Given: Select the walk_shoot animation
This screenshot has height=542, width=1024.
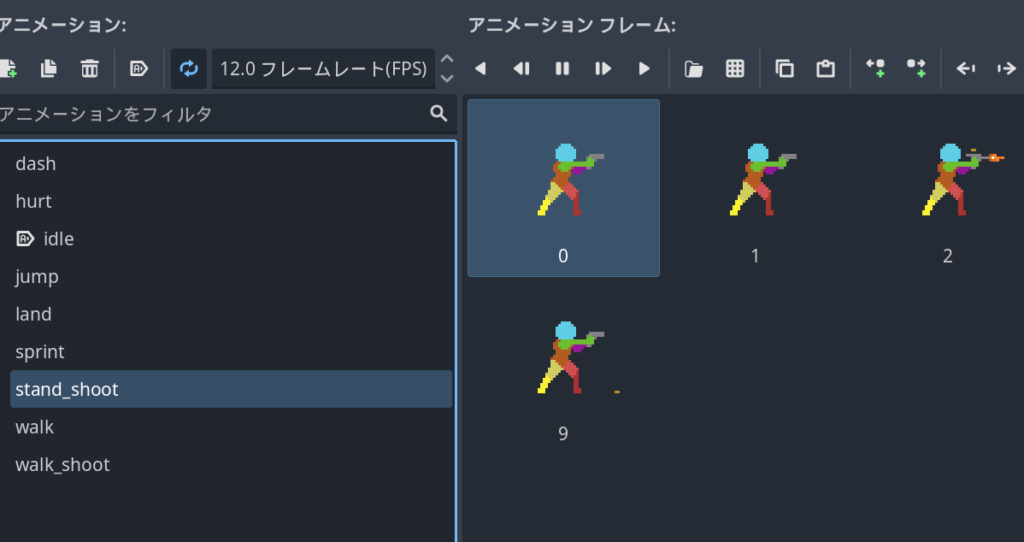Looking at the screenshot, I should 231,464.
